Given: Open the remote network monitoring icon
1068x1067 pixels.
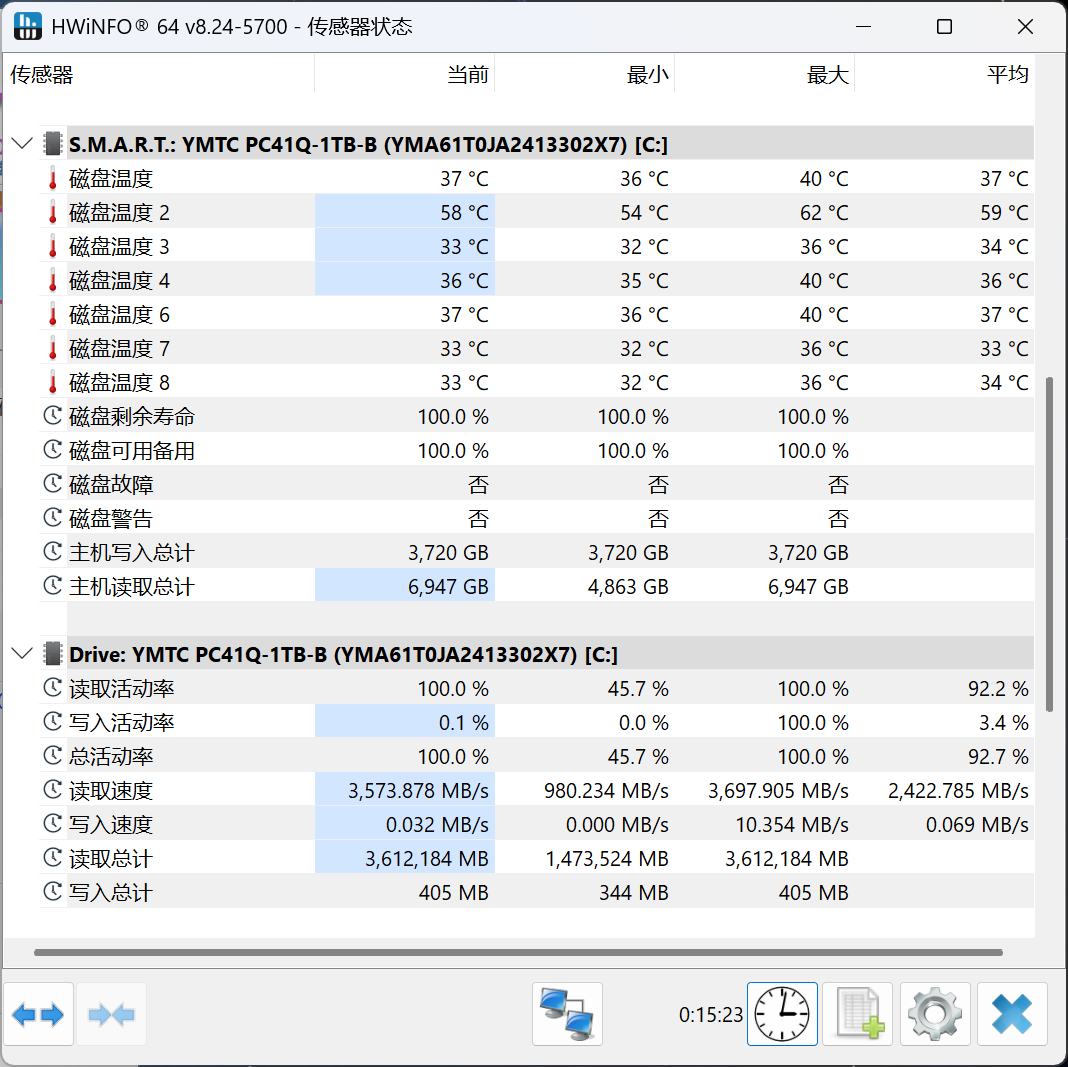Looking at the screenshot, I should point(567,1015).
